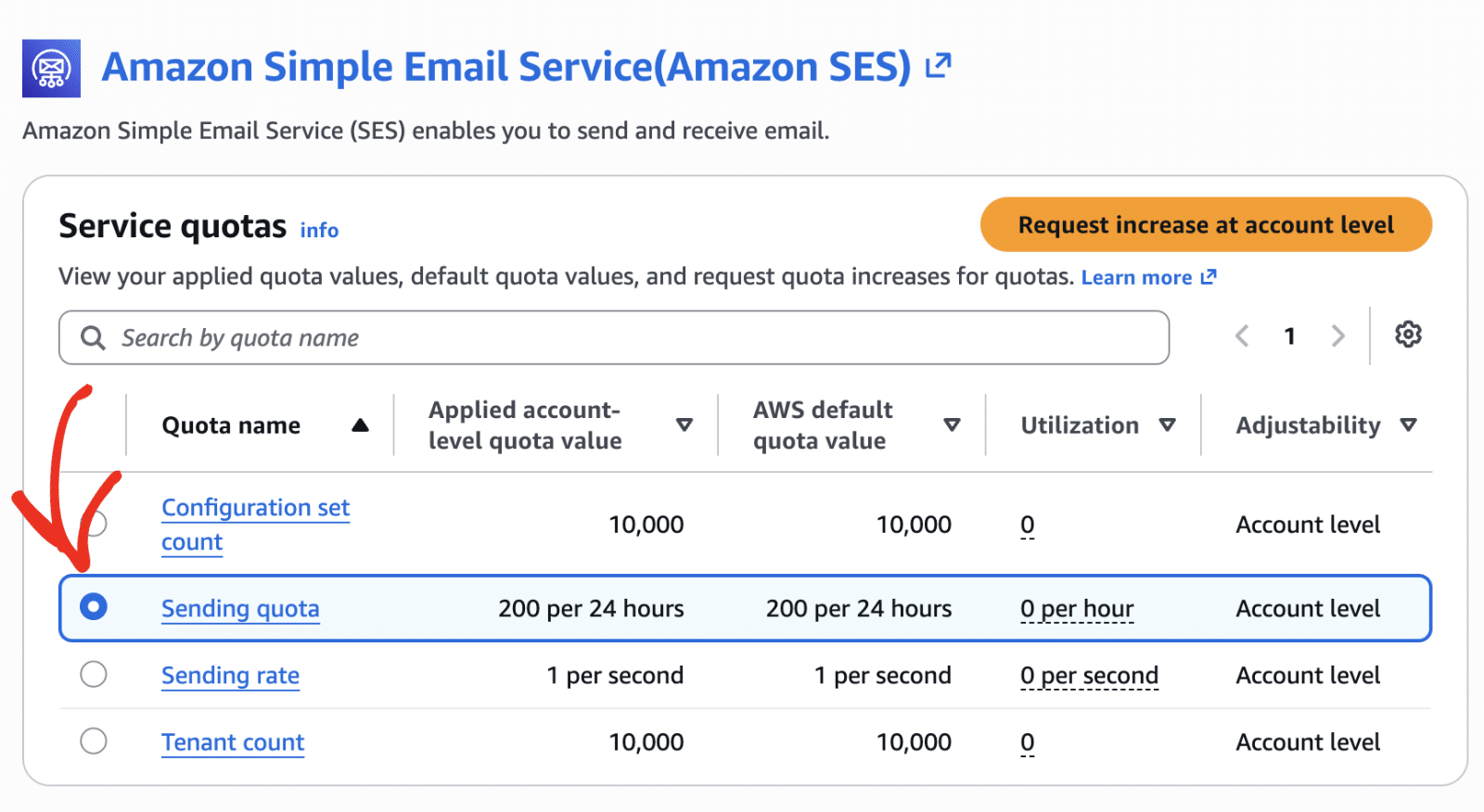The width and height of the screenshot is (1484, 812).
Task: Click Account level in Sending quota row
Action: coord(1308,609)
